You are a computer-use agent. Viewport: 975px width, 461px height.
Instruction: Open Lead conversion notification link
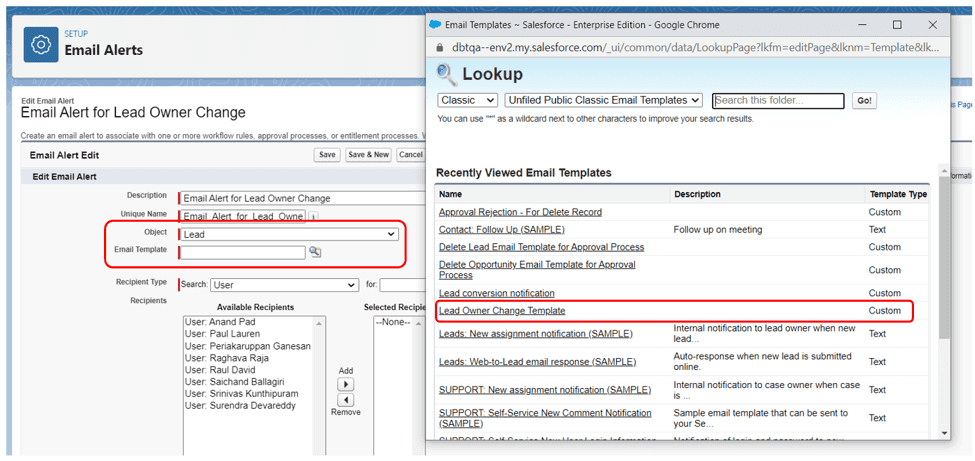tap(497, 293)
